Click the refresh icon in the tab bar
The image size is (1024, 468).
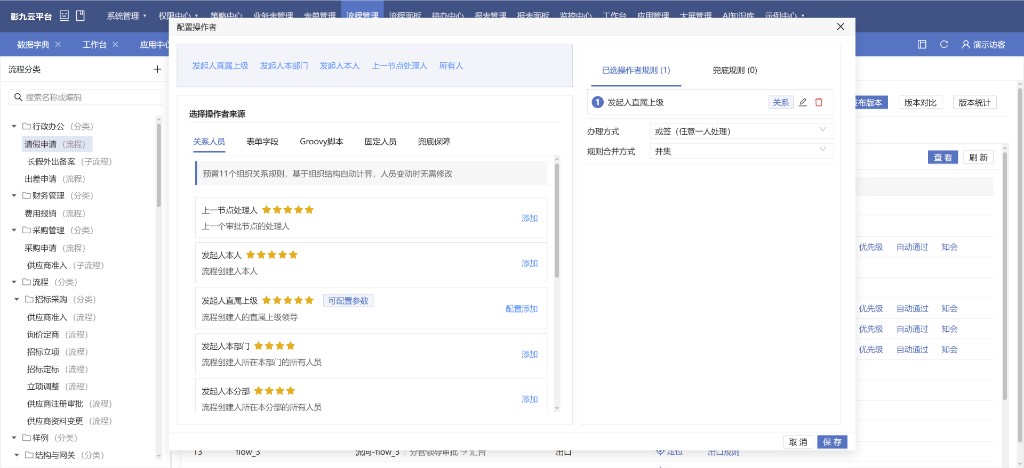click(x=944, y=44)
